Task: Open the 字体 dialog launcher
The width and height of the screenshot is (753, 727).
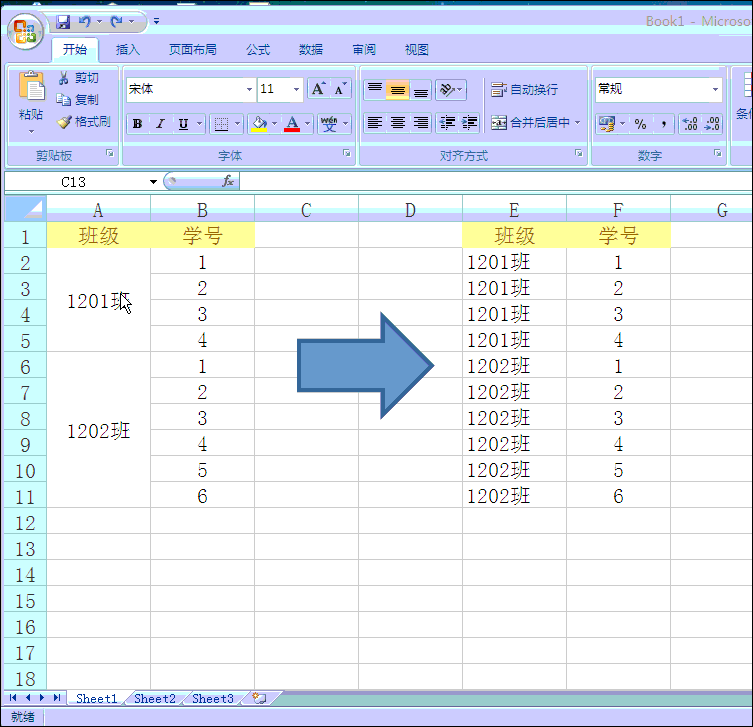Action: coord(347,153)
